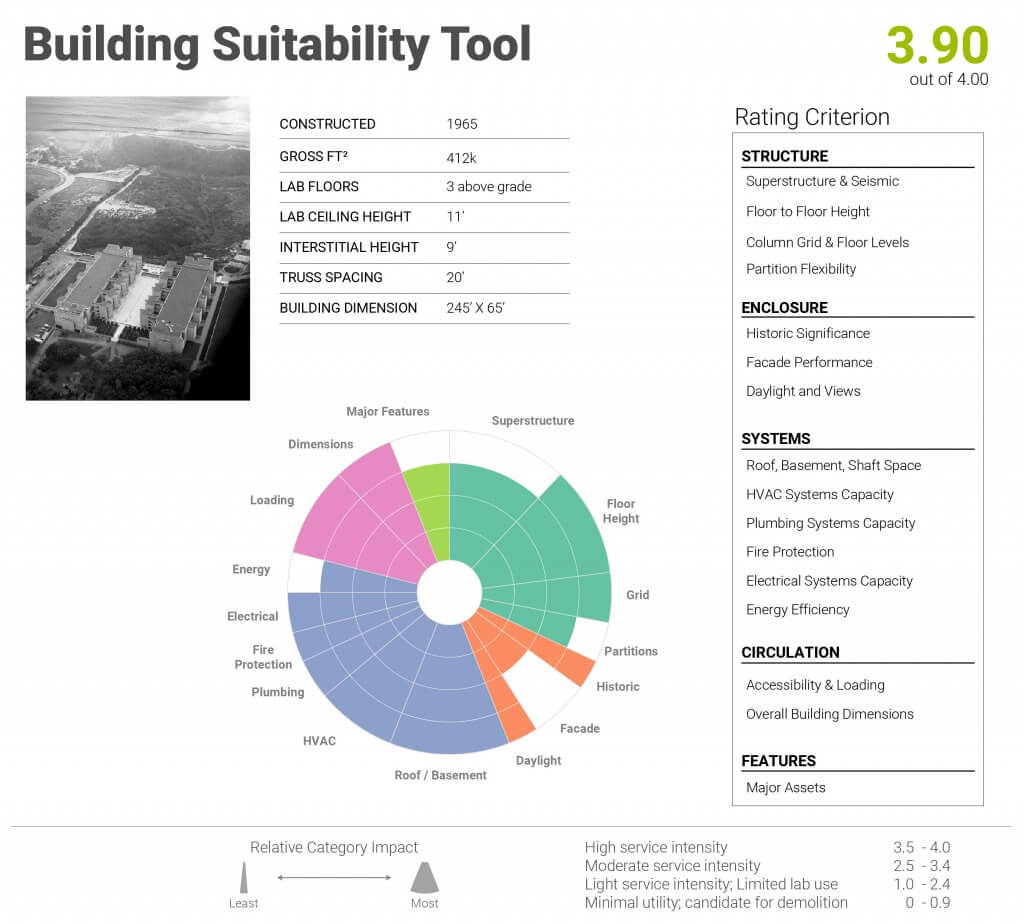The height and width of the screenshot is (924, 1024).
Task: Open the aerial building photo thumbnail
Action: (x=138, y=248)
